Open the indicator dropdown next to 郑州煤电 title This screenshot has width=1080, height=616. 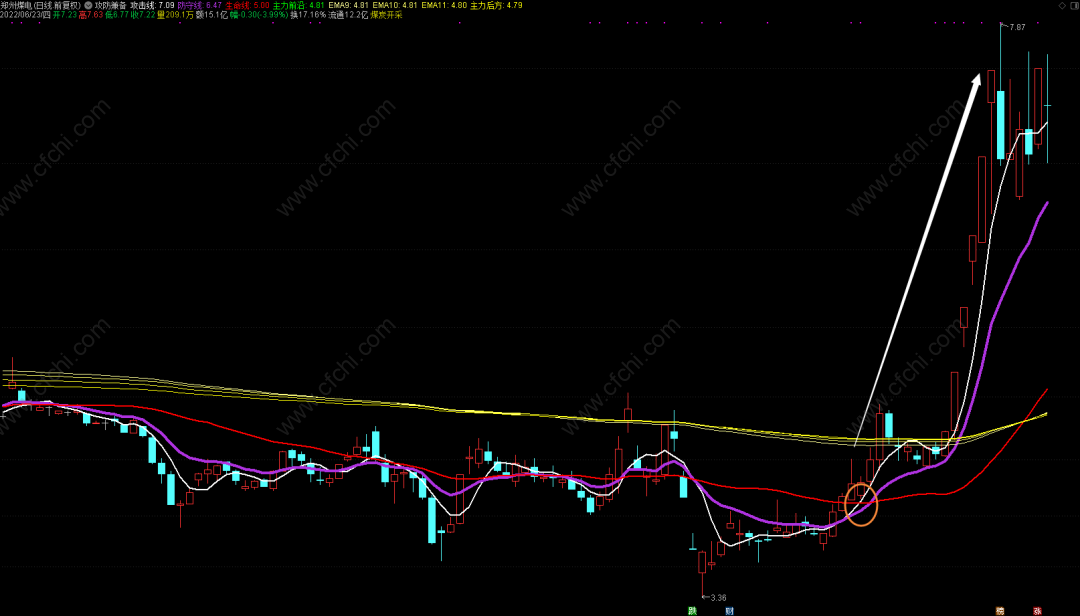88,6
